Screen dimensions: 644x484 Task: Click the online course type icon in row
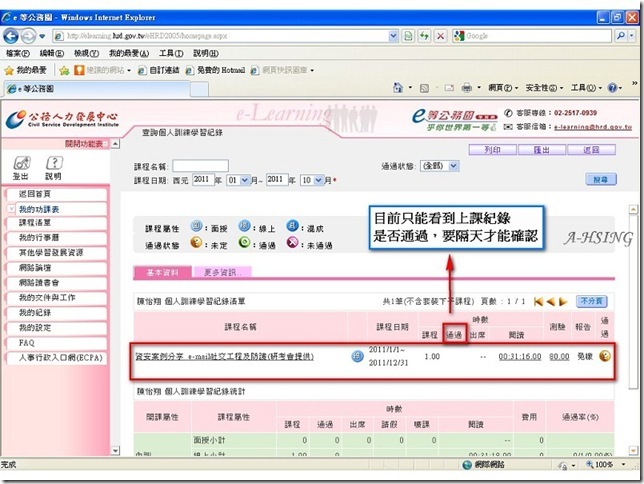point(357,356)
